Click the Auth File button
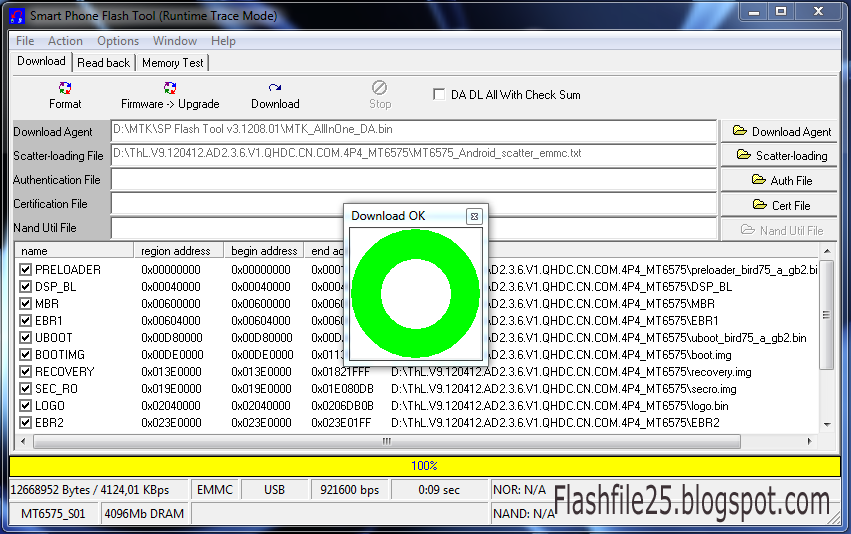Screen dimensions: 851x534 [779, 181]
